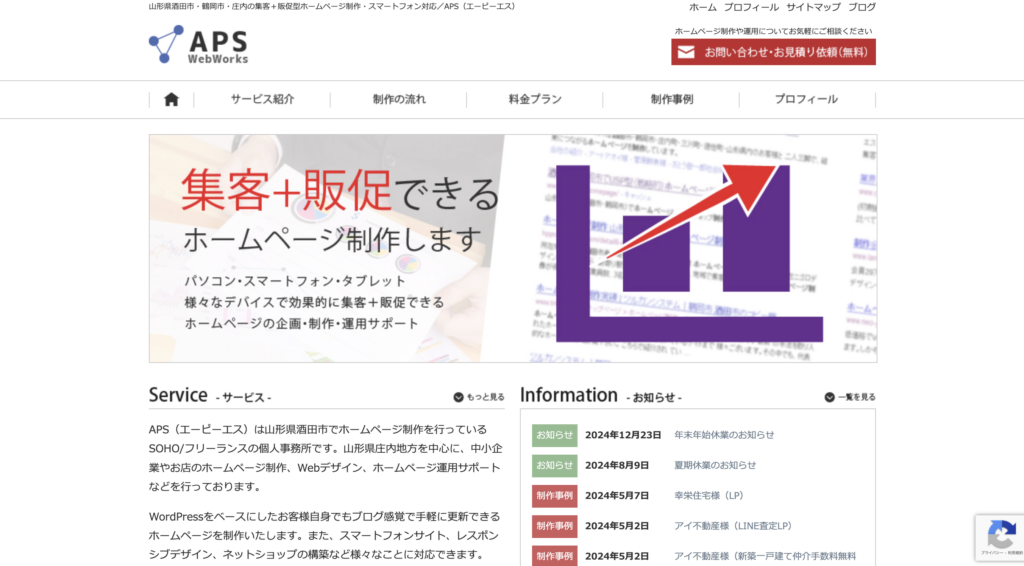Open the 制作の流れ navigation item
The image size is (1024, 566).
point(399,99)
